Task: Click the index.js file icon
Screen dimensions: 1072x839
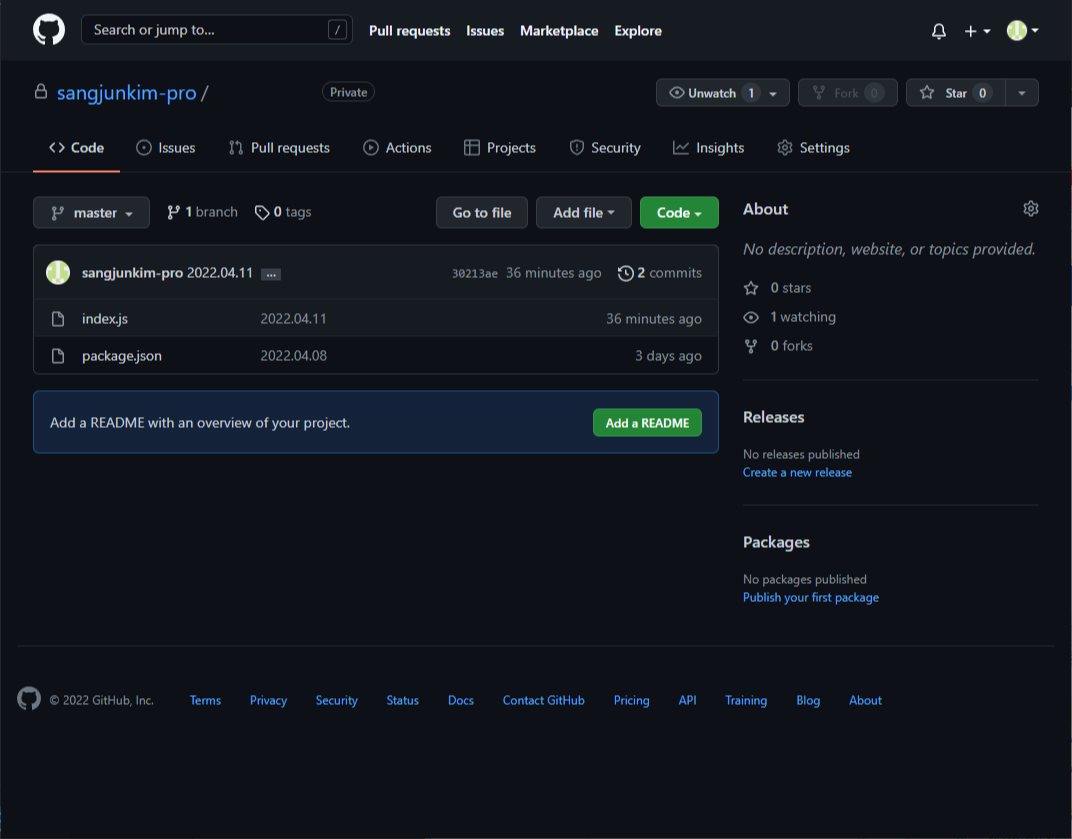Action: point(58,319)
